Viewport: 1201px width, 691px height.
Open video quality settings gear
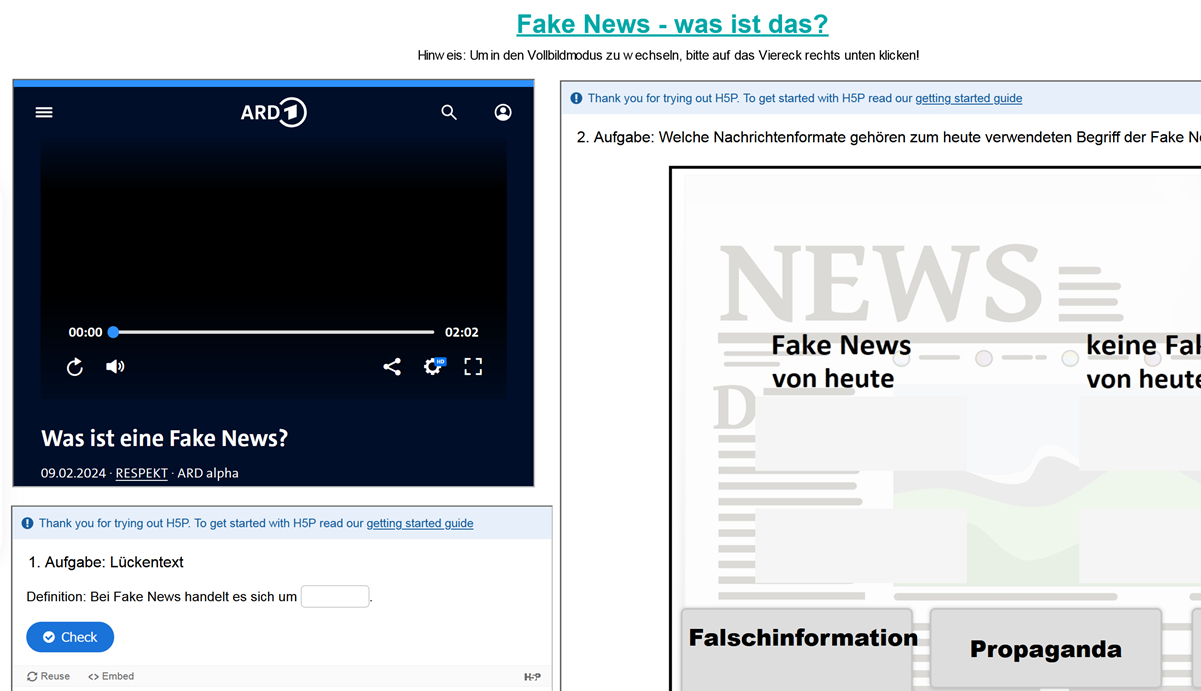[433, 367]
